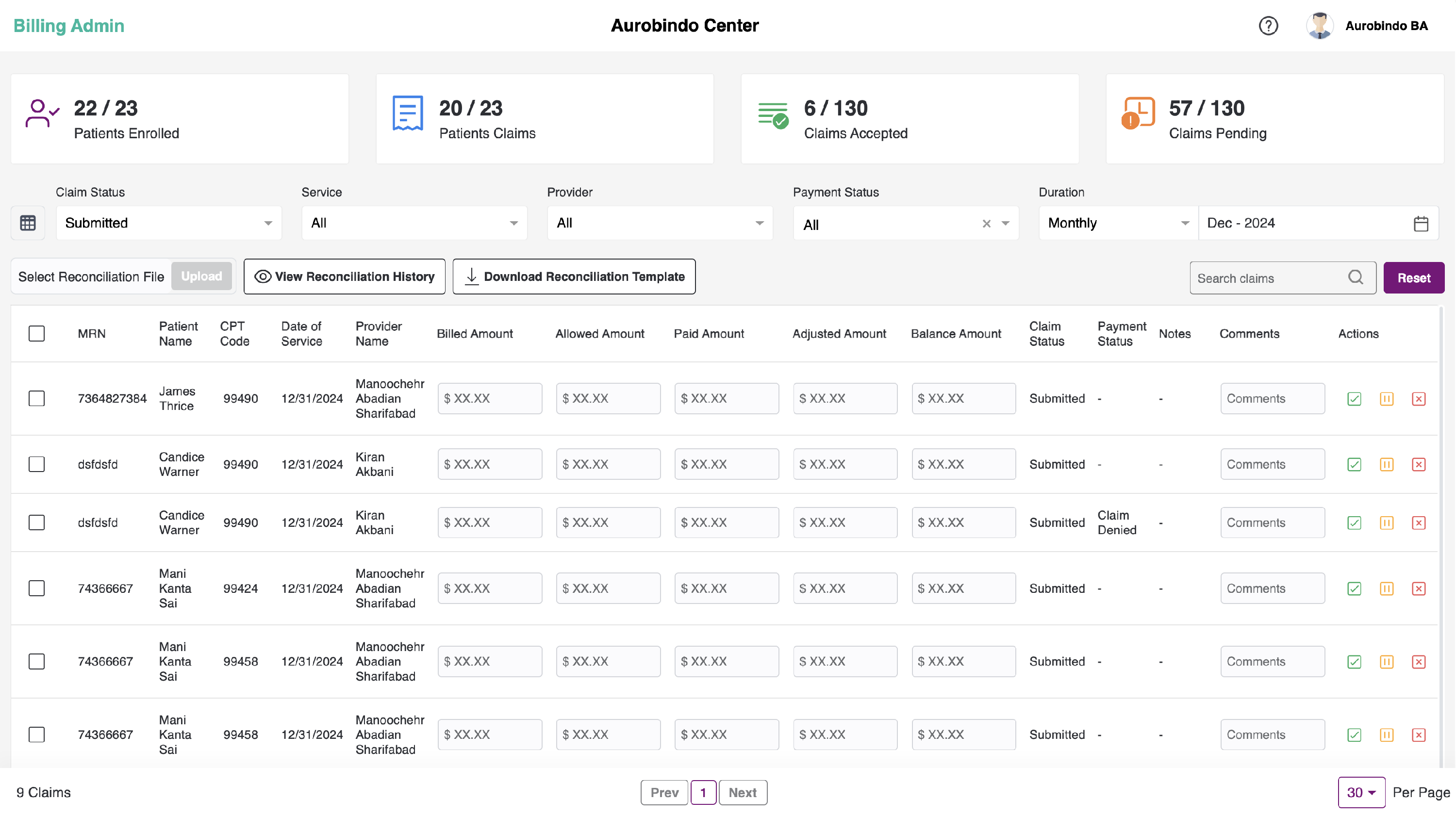Viewport: 1456px width, 816px height.
Task: Toggle the select-all checkbox in table header
Action: pos(37,333)
